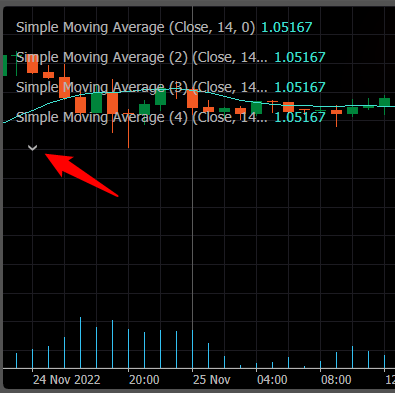Click the 04:00 time axis label
This screenshot has height=393, width=395.
[272, 380]
